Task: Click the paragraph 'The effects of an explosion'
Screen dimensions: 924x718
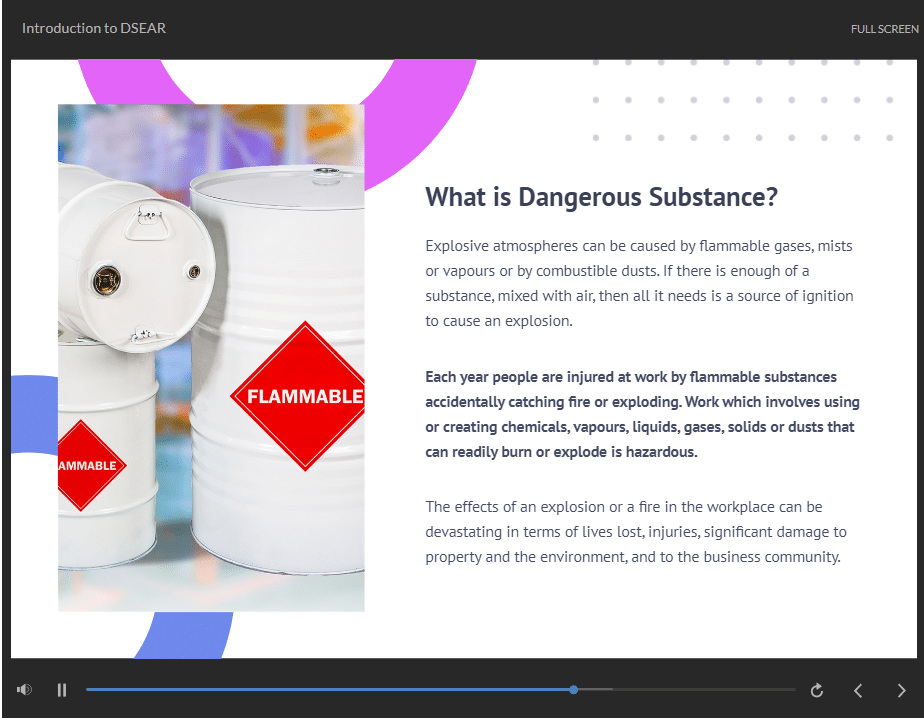Action: coord(636,532)
